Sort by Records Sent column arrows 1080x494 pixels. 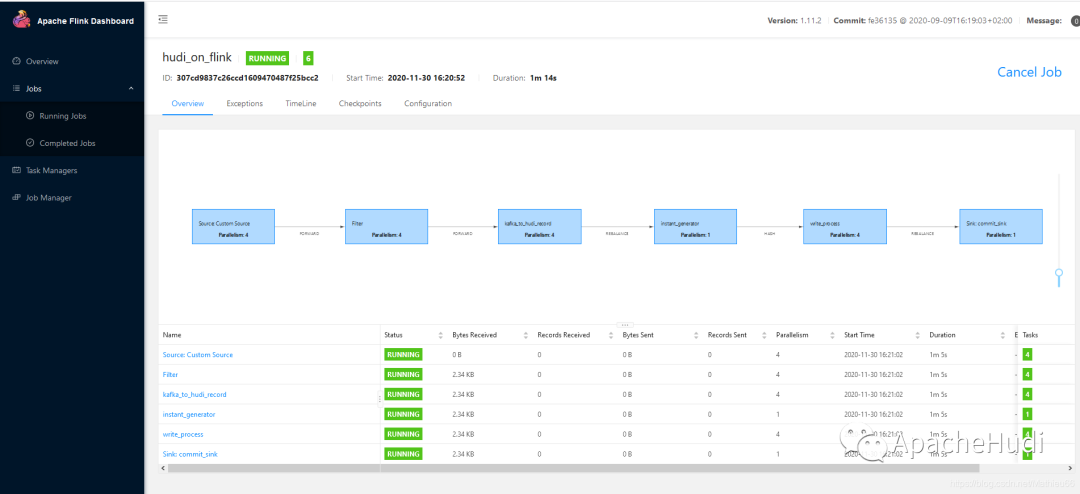pyautogui.click(x=765, y=336)
